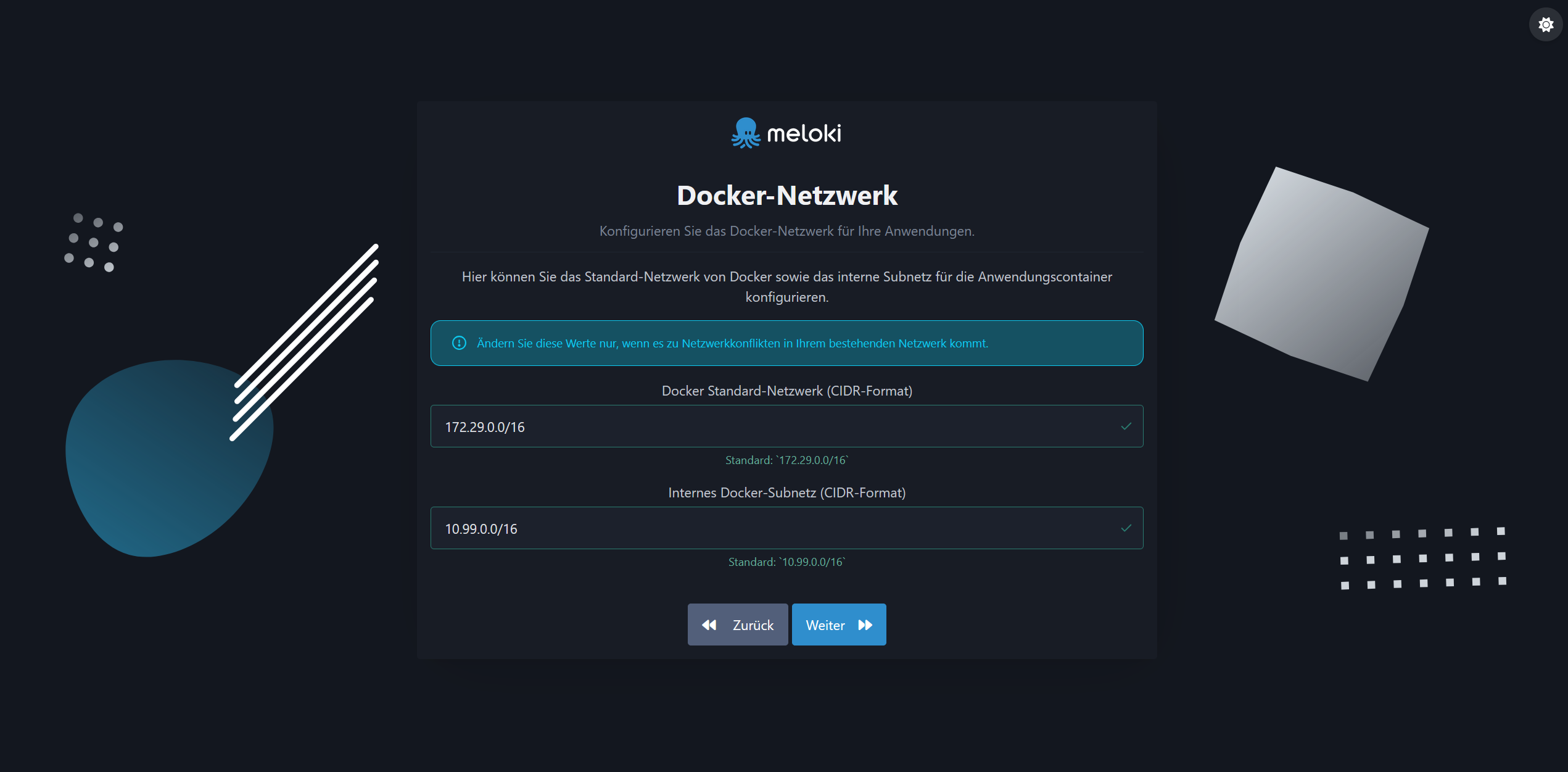1568x772 pixels.
Task: Click the subtitle about Docker-Netzwerk configuration
Action: tap(787, 231)
